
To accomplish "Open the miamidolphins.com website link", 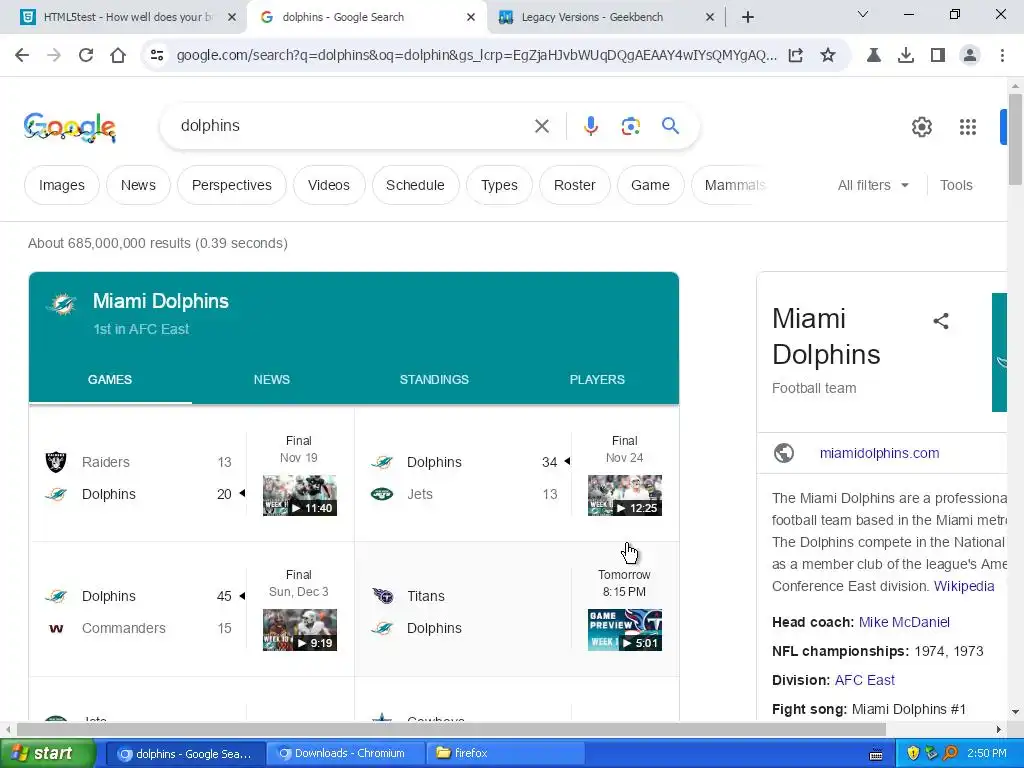I will (x=879, y=453).
